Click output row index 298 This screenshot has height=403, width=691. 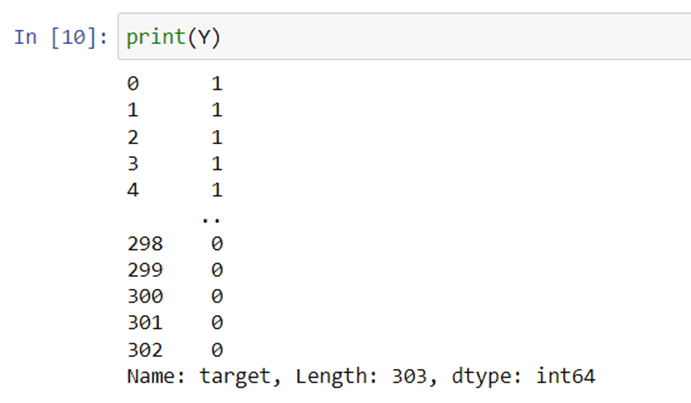145,244
